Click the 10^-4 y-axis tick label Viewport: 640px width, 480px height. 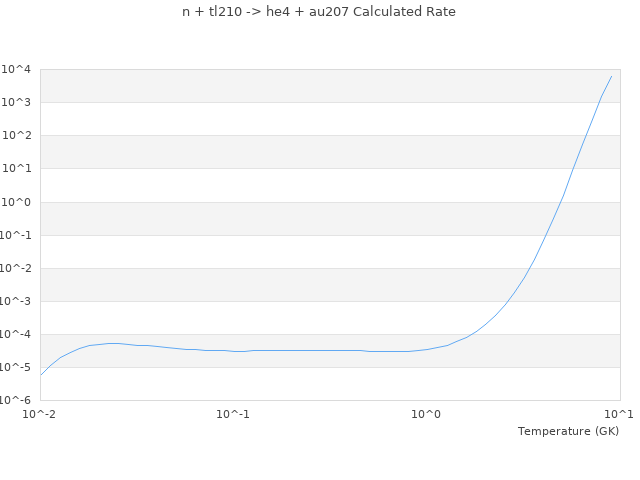coord(16,334)
